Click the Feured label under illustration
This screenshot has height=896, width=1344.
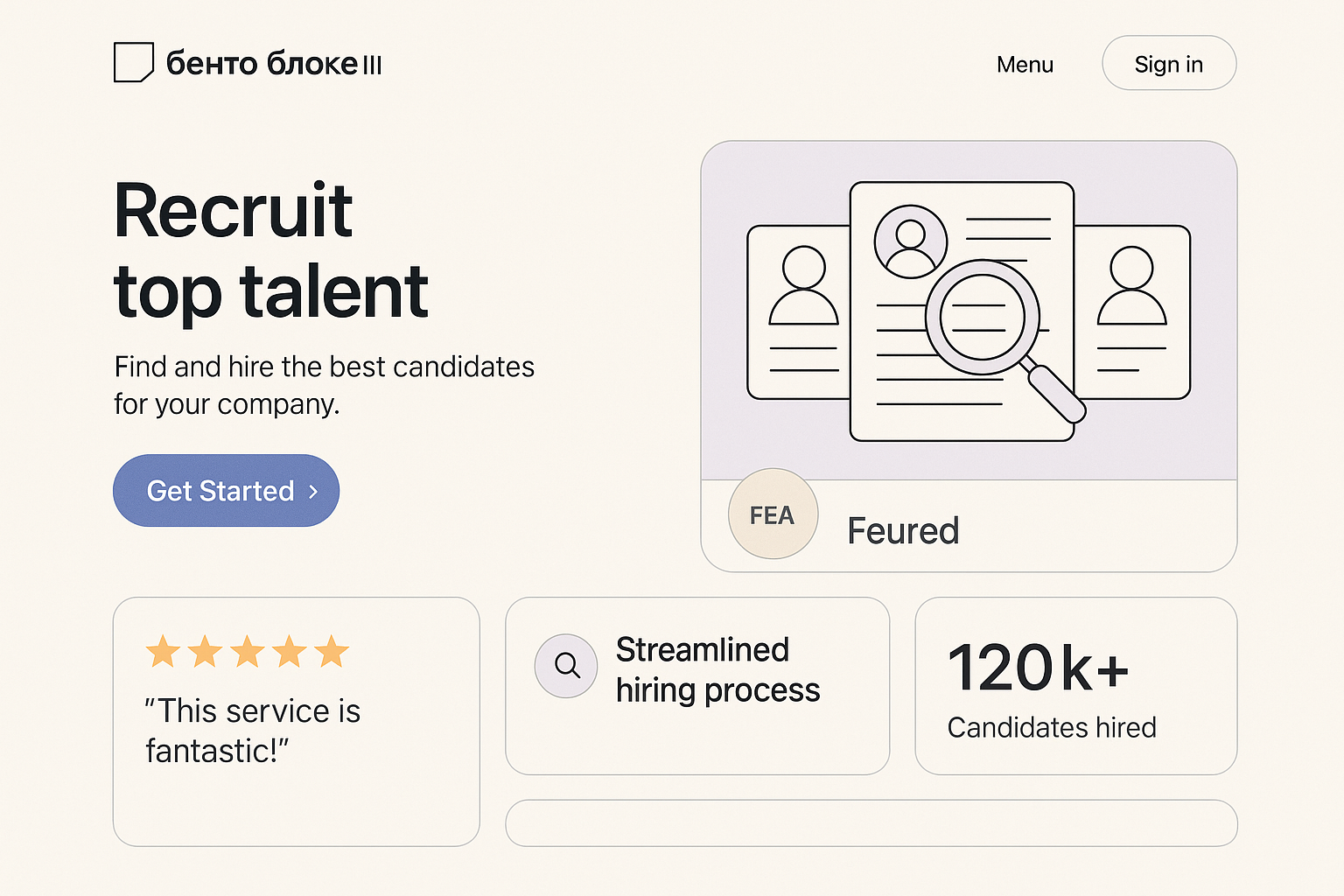click(903, 531)
